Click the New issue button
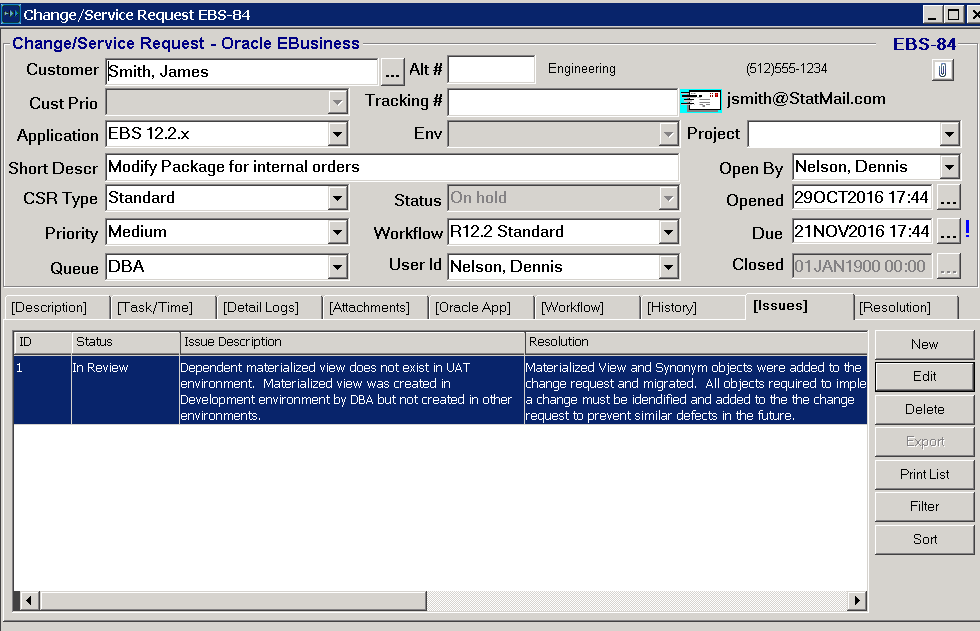 924,344
